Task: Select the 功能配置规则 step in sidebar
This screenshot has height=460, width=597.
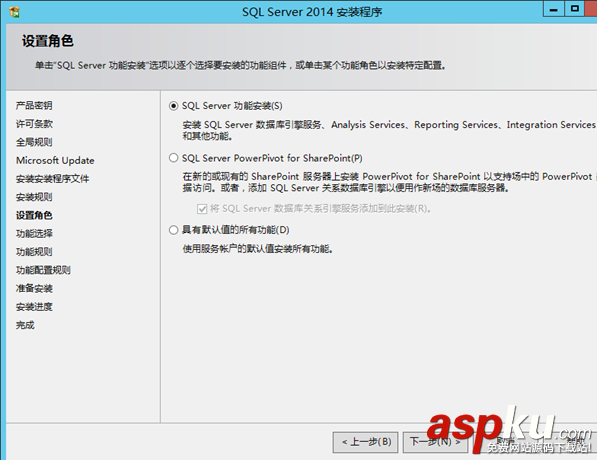Action: 43,270
